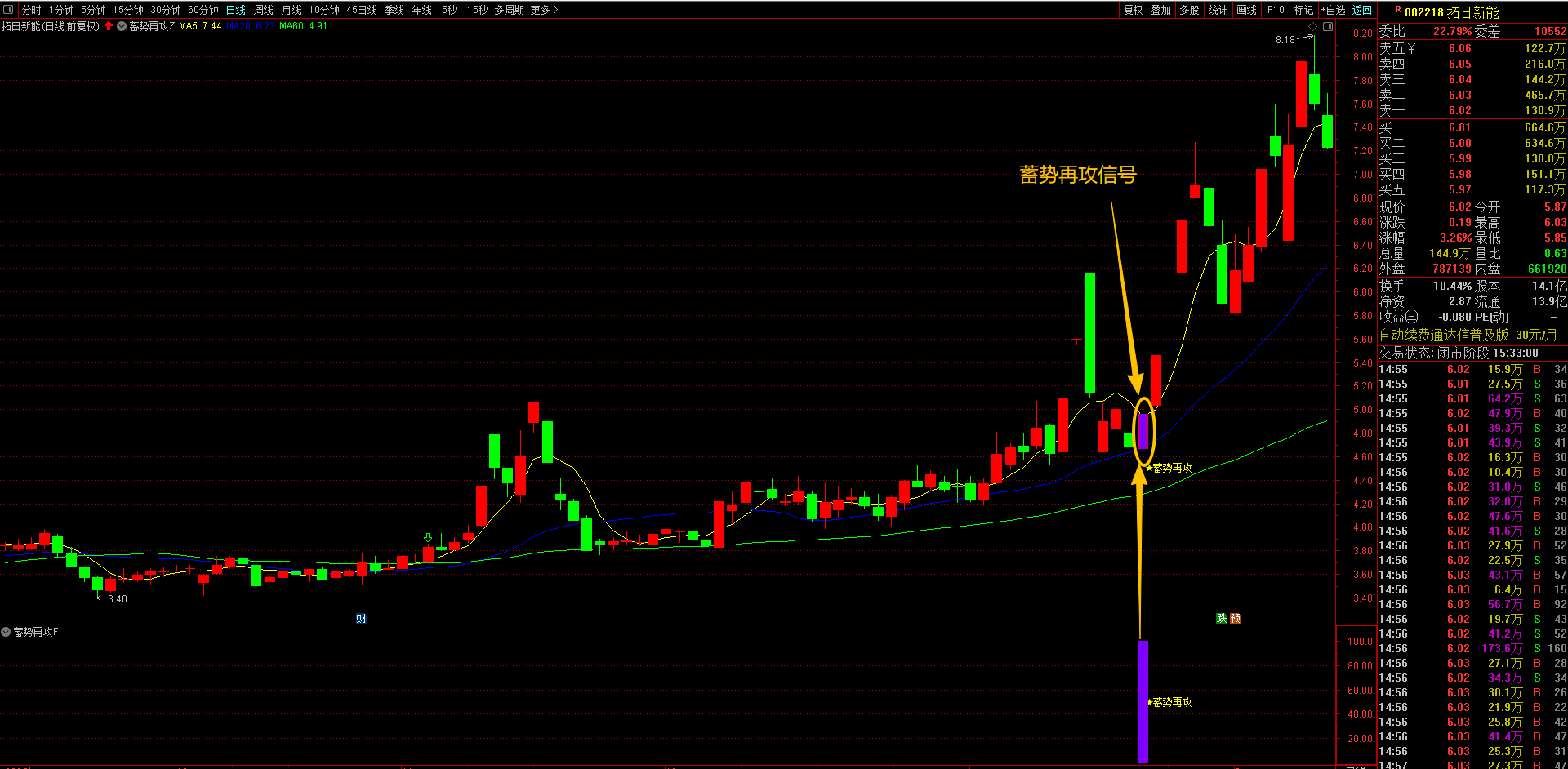Click the 涨幅 value 3.26%

[1455, 238]
